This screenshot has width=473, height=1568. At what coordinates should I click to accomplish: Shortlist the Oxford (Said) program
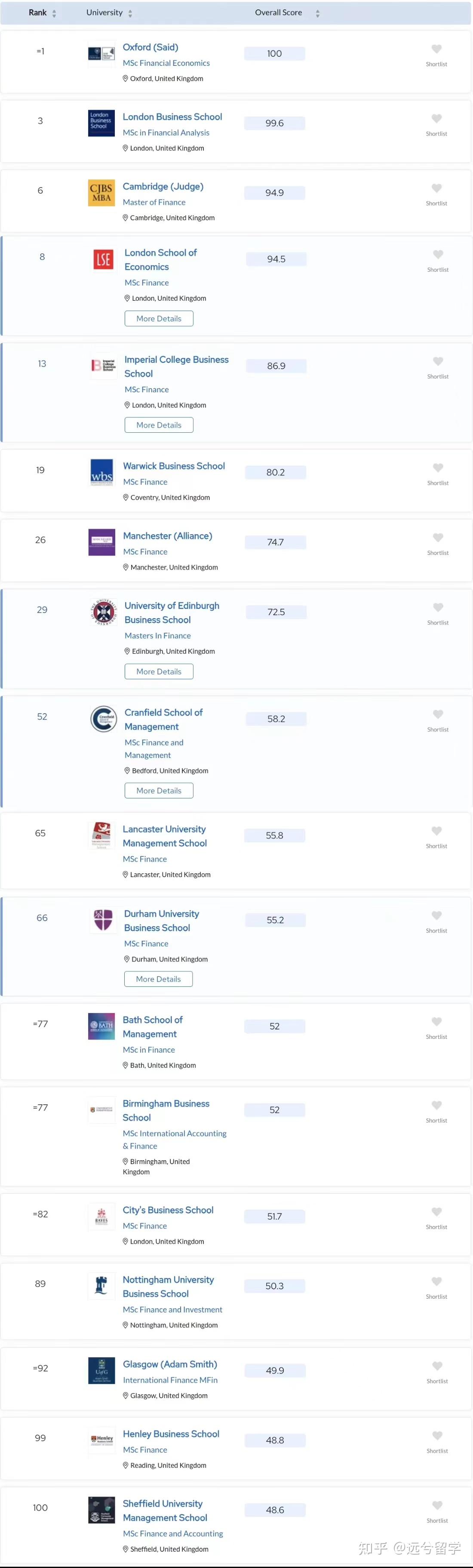tap(436, 49)
